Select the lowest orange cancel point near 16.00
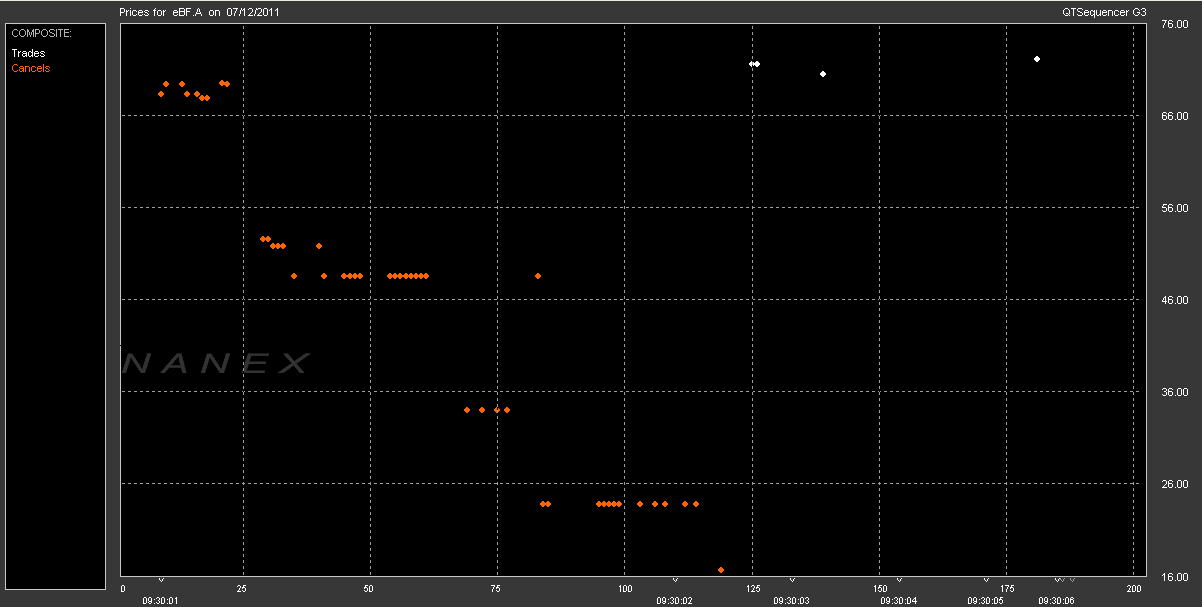This screenshot has height=607, width=1202. (x=721, y=570)
